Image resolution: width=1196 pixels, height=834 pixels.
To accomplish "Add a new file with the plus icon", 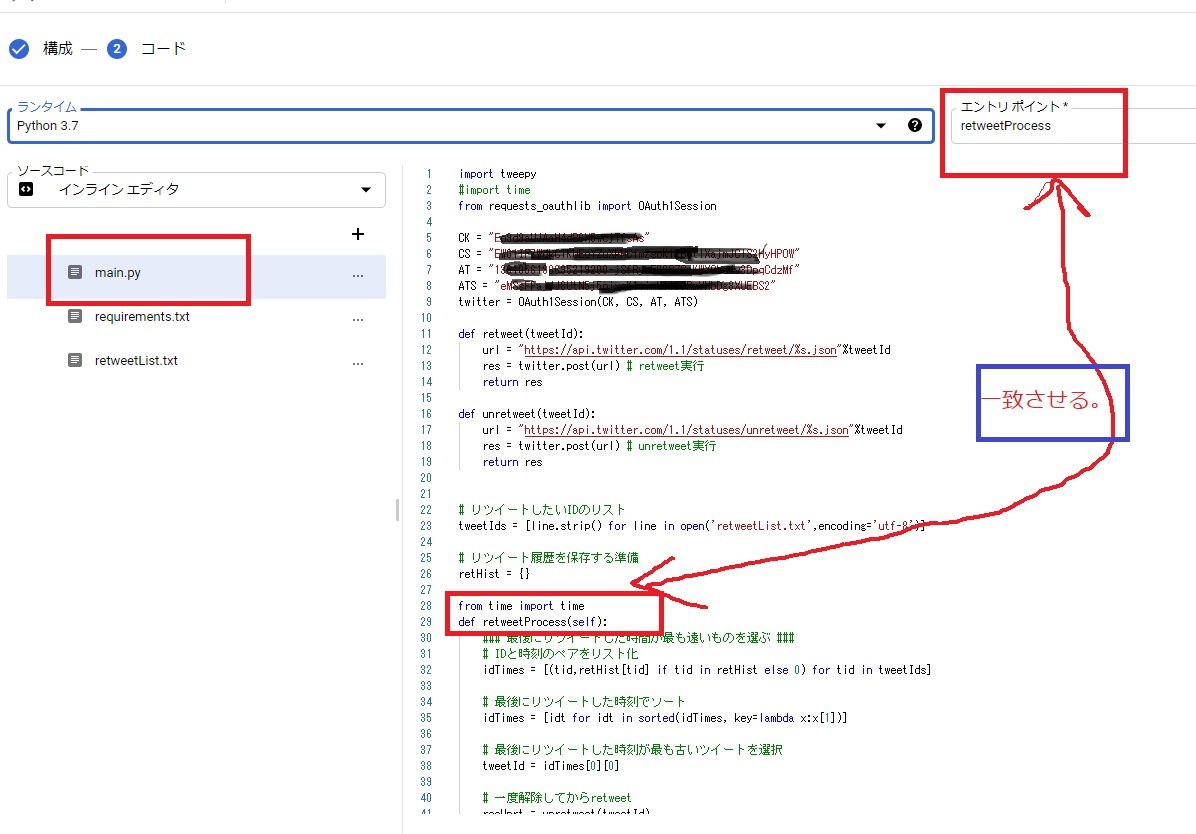I will pos(358,234).
